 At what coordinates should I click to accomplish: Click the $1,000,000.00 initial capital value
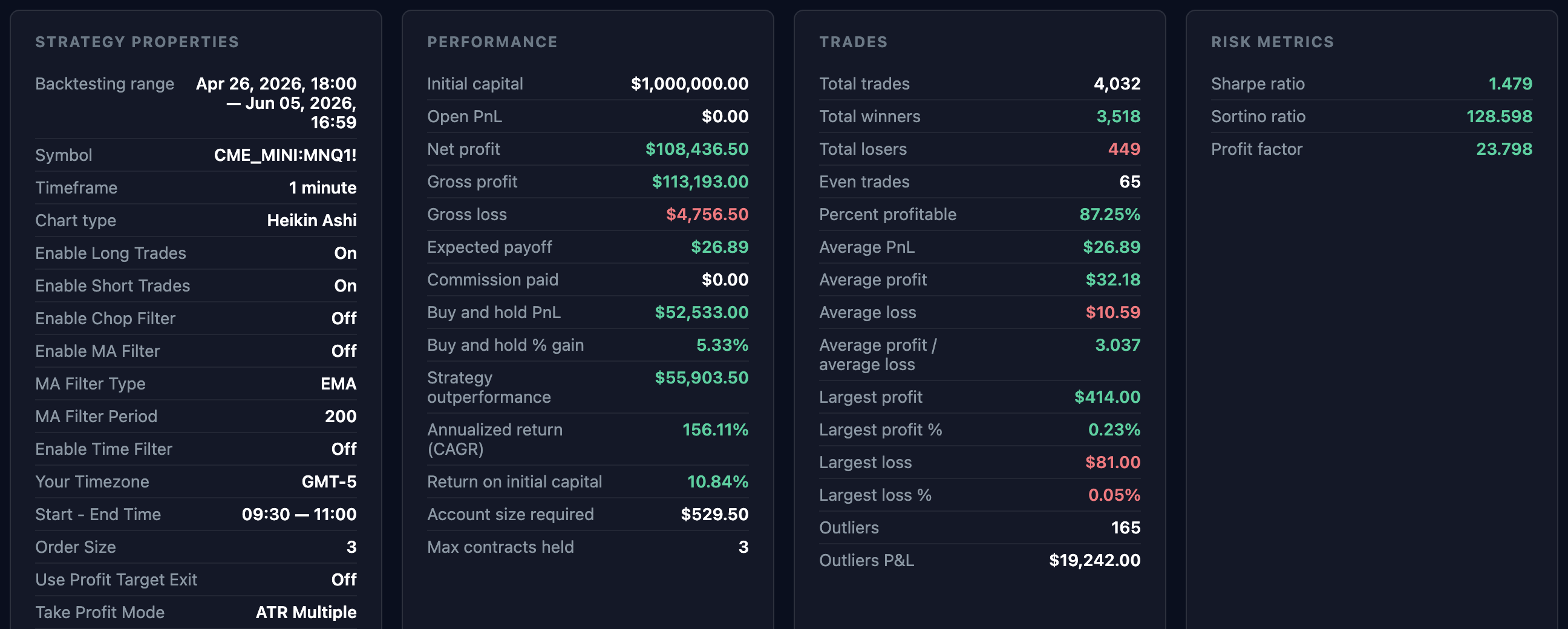(690, 83)
